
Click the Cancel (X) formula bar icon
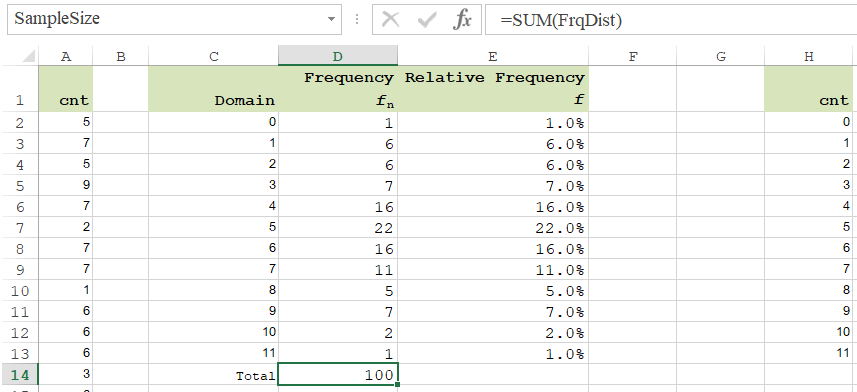tap(390, 20)
